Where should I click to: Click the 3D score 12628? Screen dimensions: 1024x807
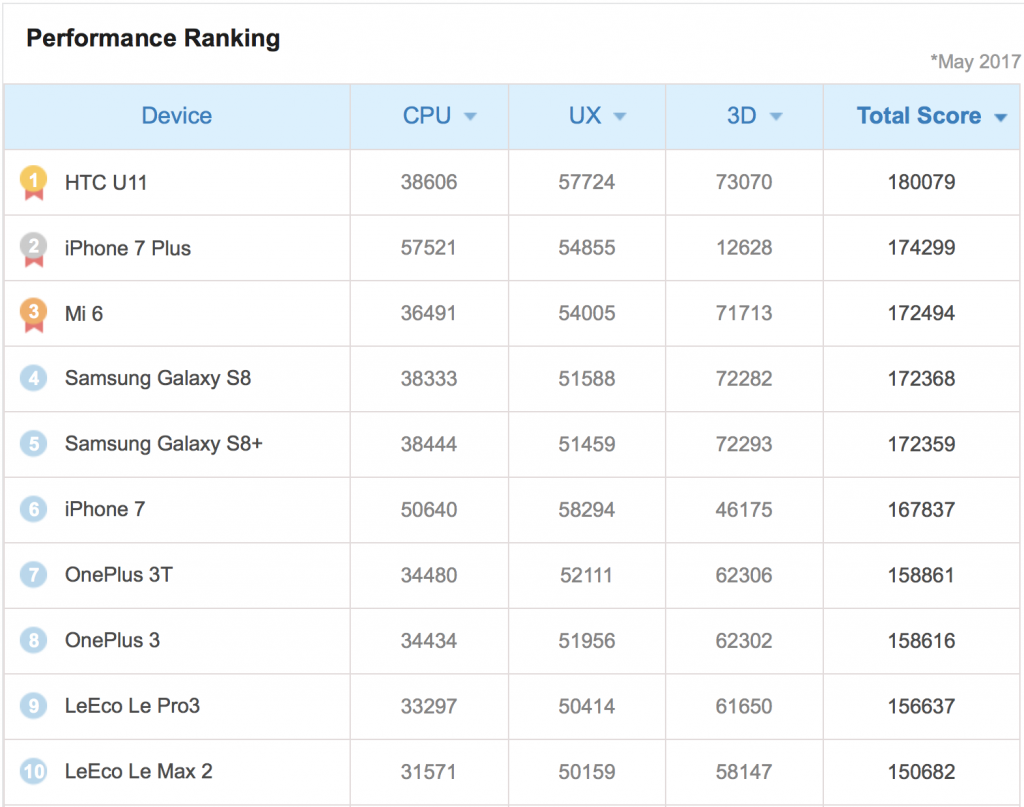744,247
